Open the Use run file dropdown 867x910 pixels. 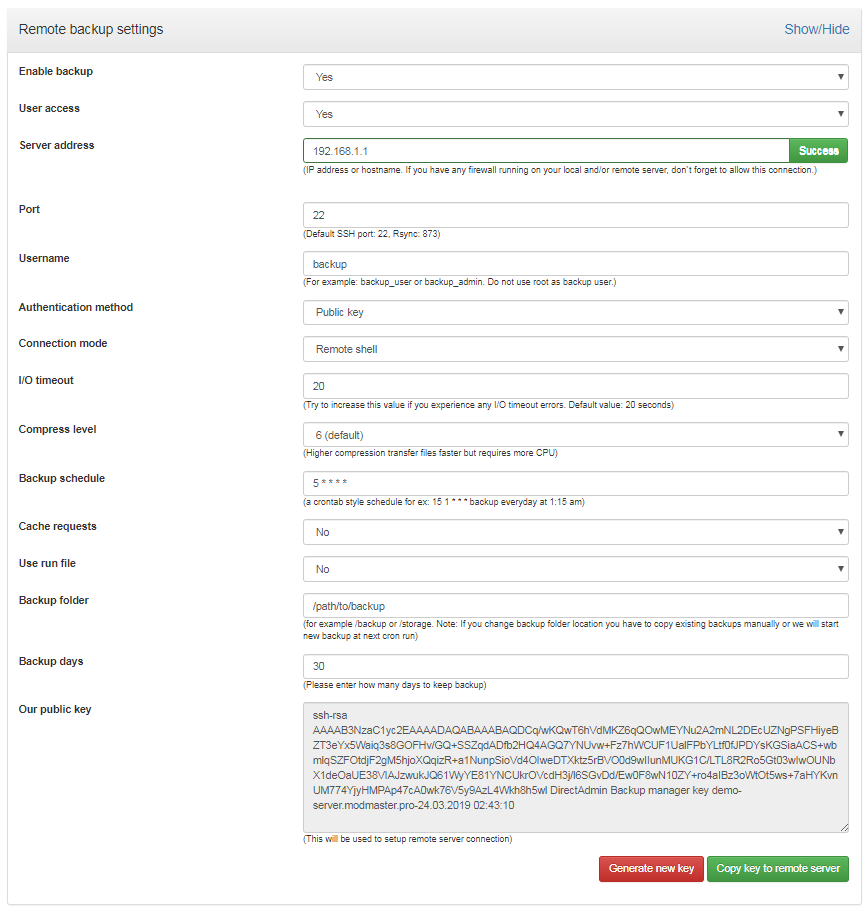(575, 568)
